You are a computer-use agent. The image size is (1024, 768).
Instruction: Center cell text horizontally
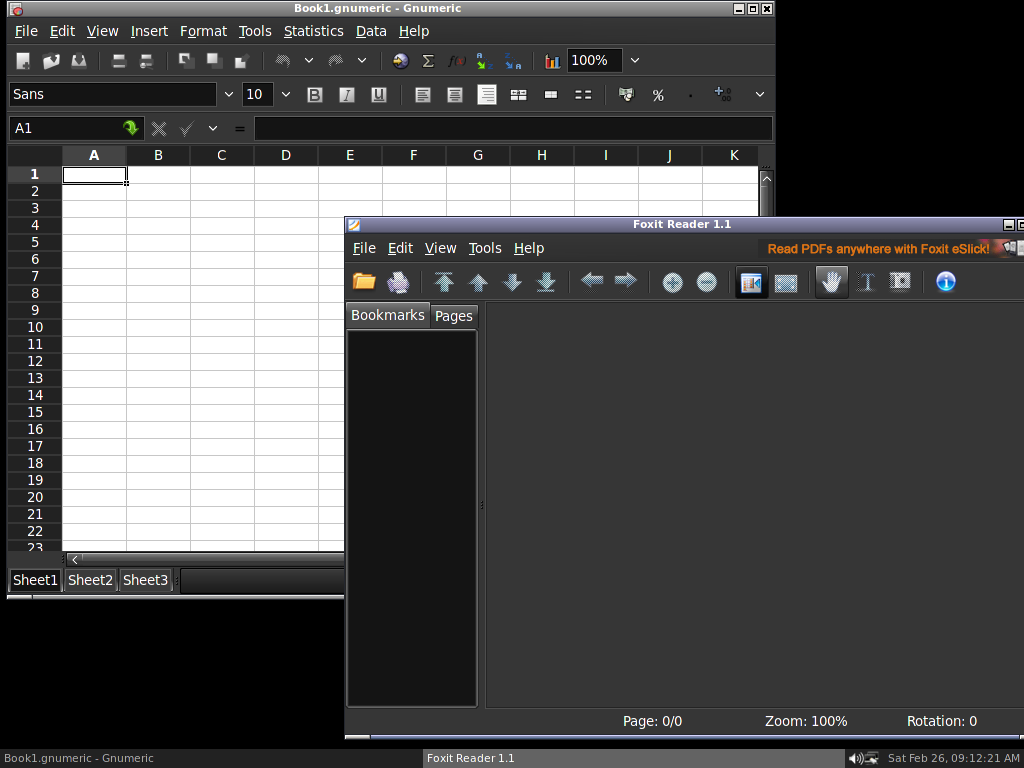(x=455, y=95)
